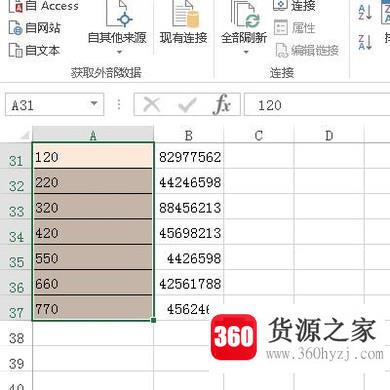The height and width of the screenshot is (390, 390).
Task: Select row 33 header
Action: pyautogui.click(x=16, y=207)
